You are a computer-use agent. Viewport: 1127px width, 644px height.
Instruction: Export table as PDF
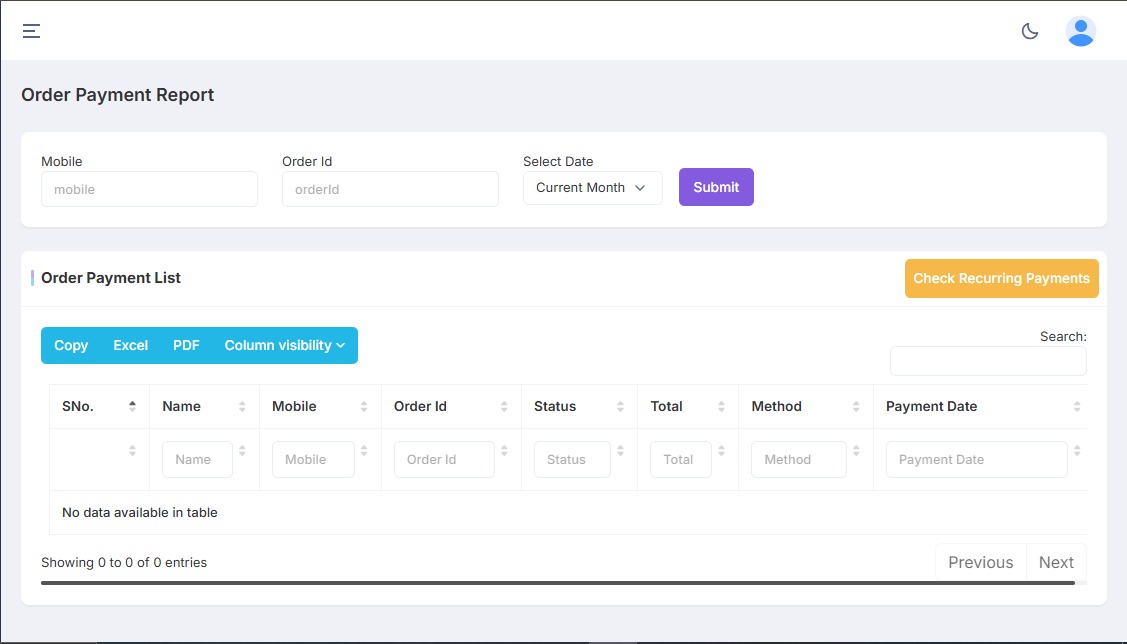coord(186,345)
